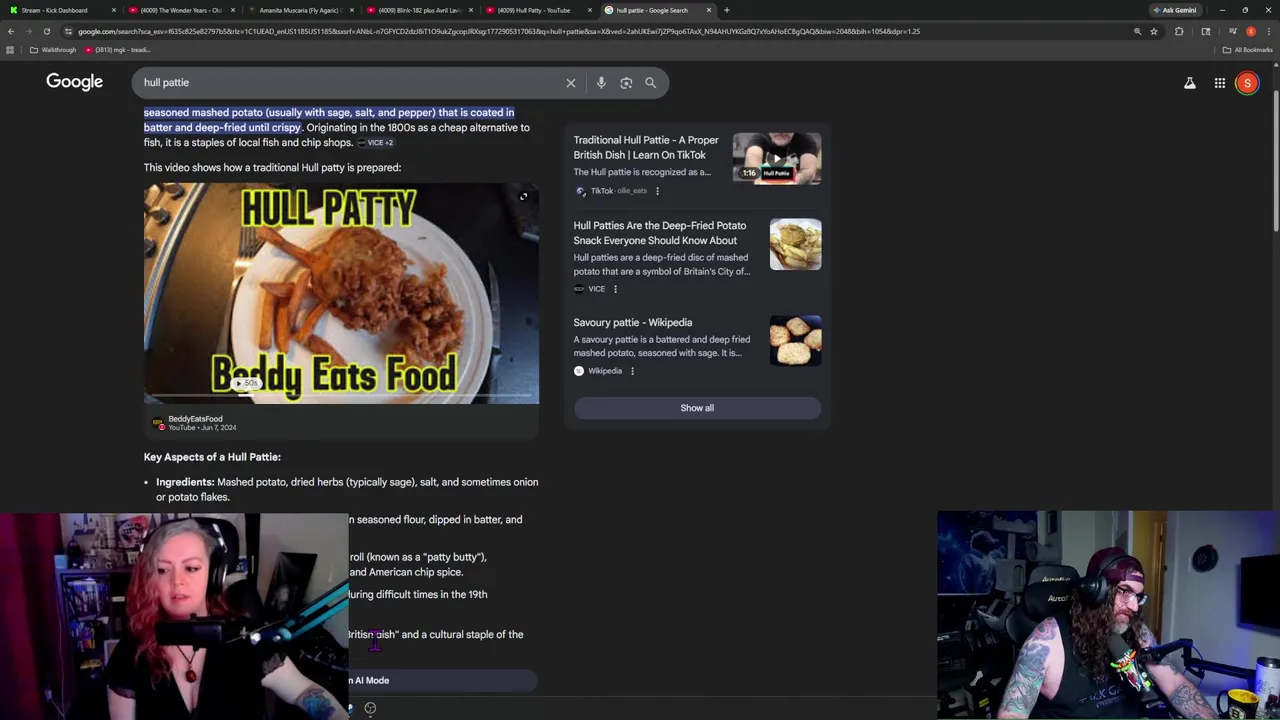The height and width of the screenshot is (720, 1280).
Task: Open Google account avatar on the page
Action: click(1247, 83)
